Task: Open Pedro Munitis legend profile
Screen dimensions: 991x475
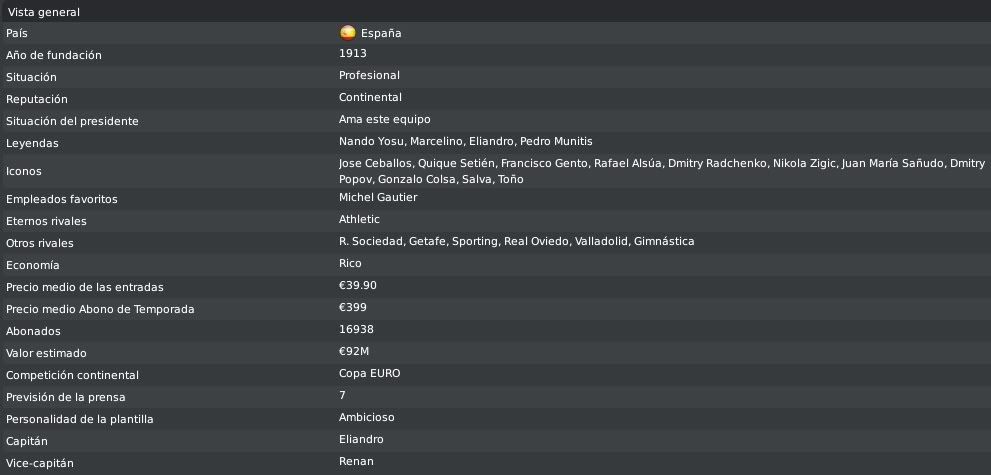Action: tap(556, 141)
